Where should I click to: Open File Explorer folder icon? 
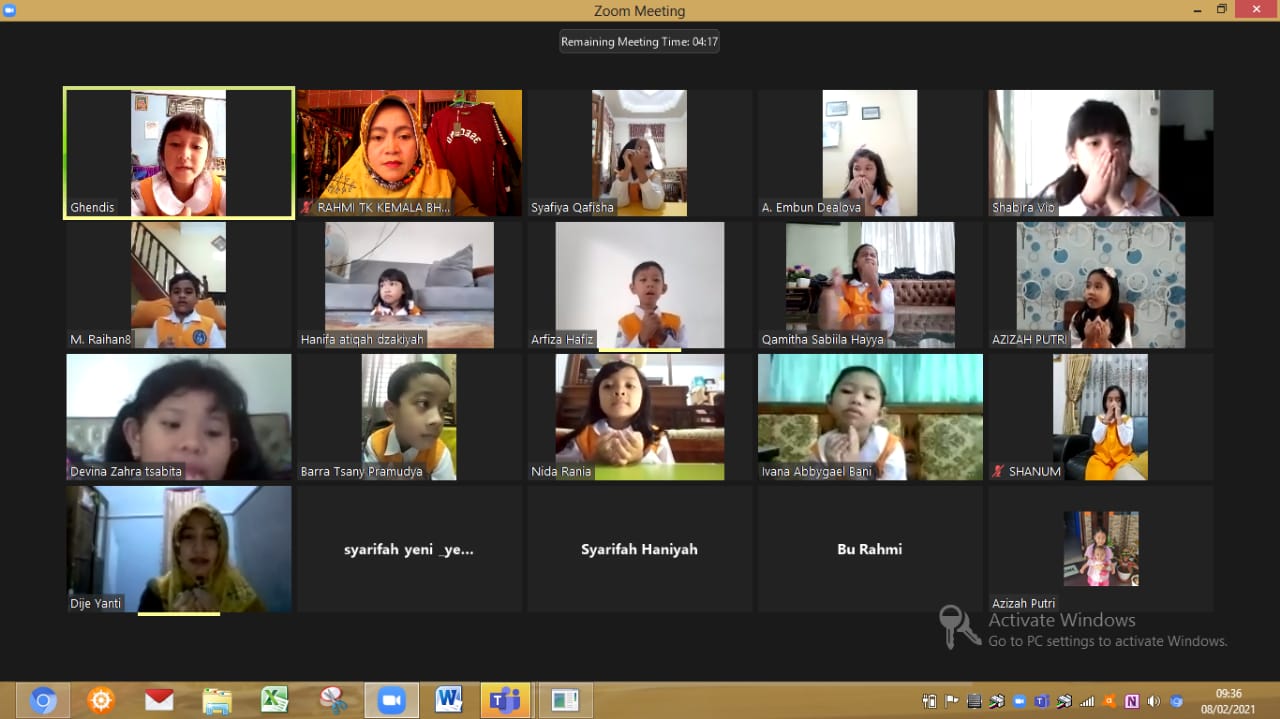coord(217,700)
